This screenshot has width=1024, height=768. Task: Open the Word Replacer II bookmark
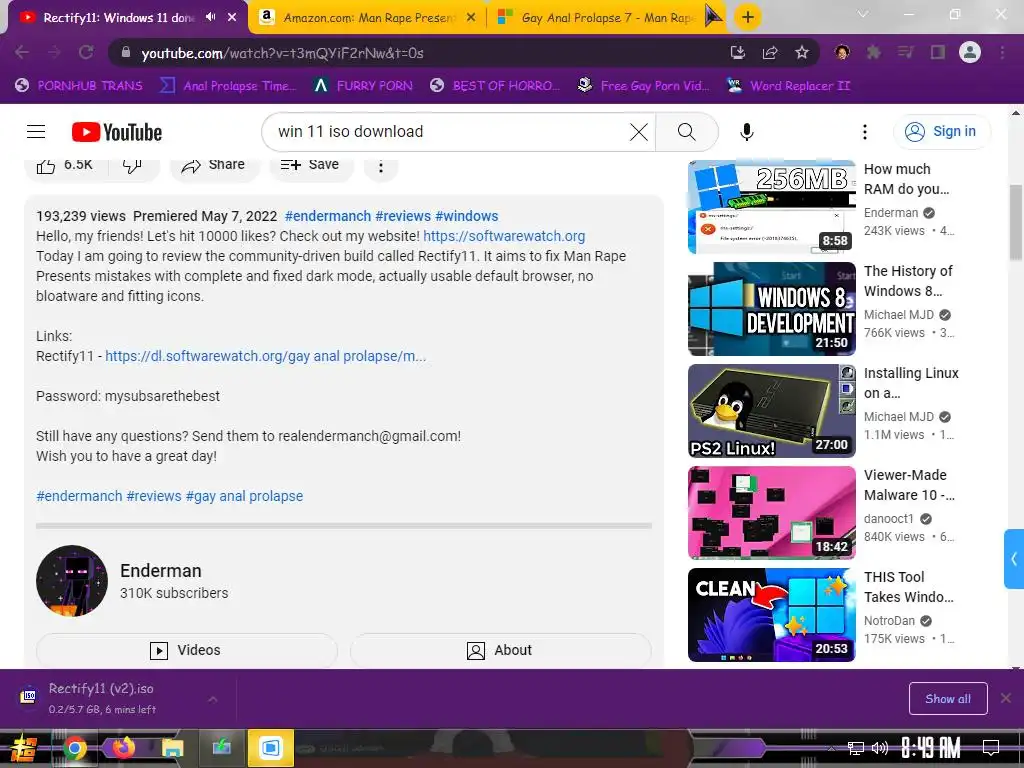(790, 86)
